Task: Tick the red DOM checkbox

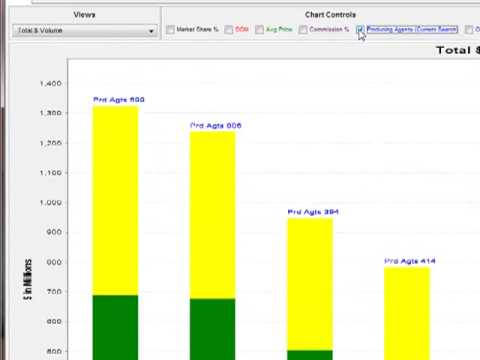Action: [x=229, y=30]
